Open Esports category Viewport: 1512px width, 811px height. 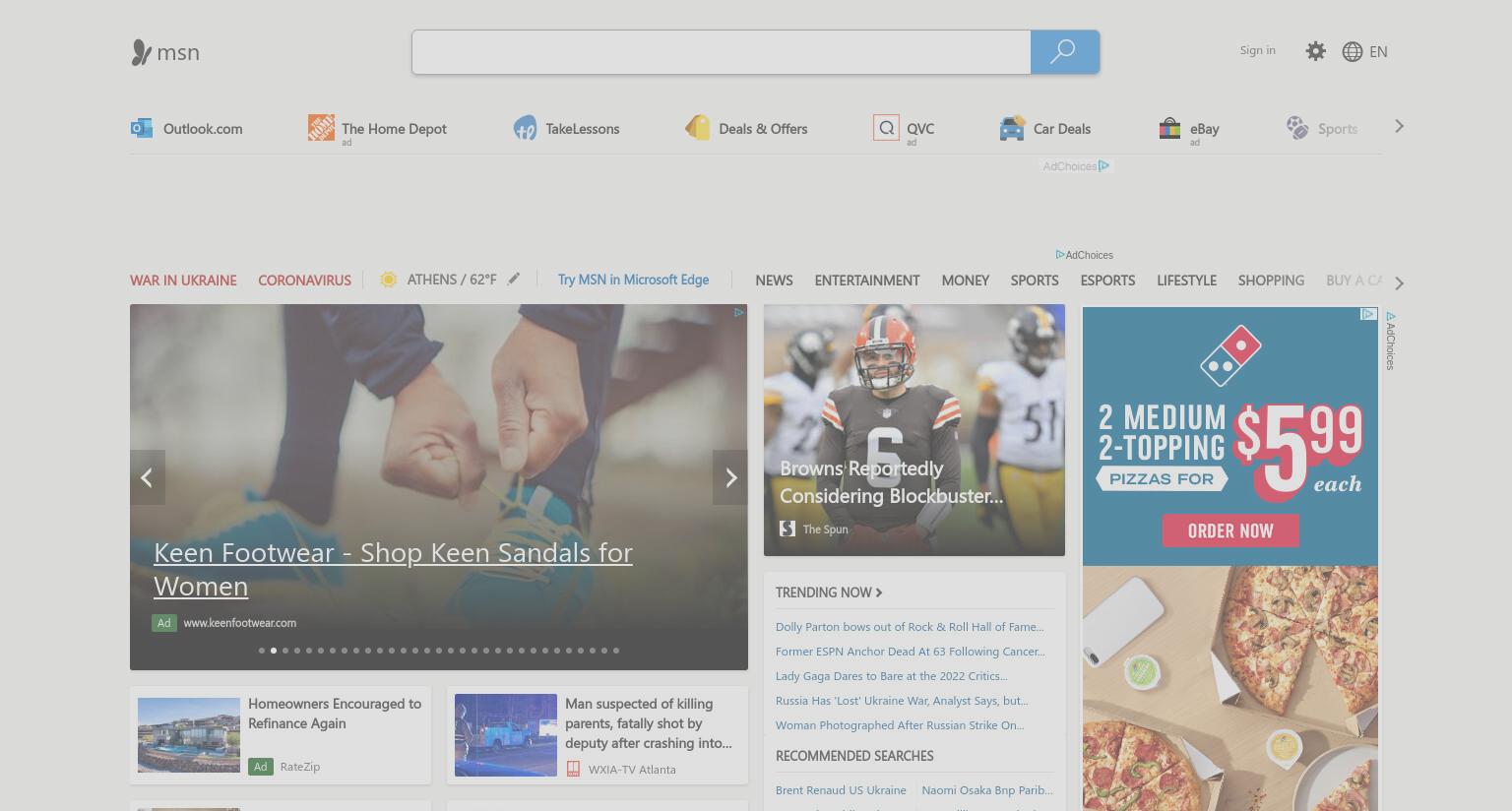1107,281
